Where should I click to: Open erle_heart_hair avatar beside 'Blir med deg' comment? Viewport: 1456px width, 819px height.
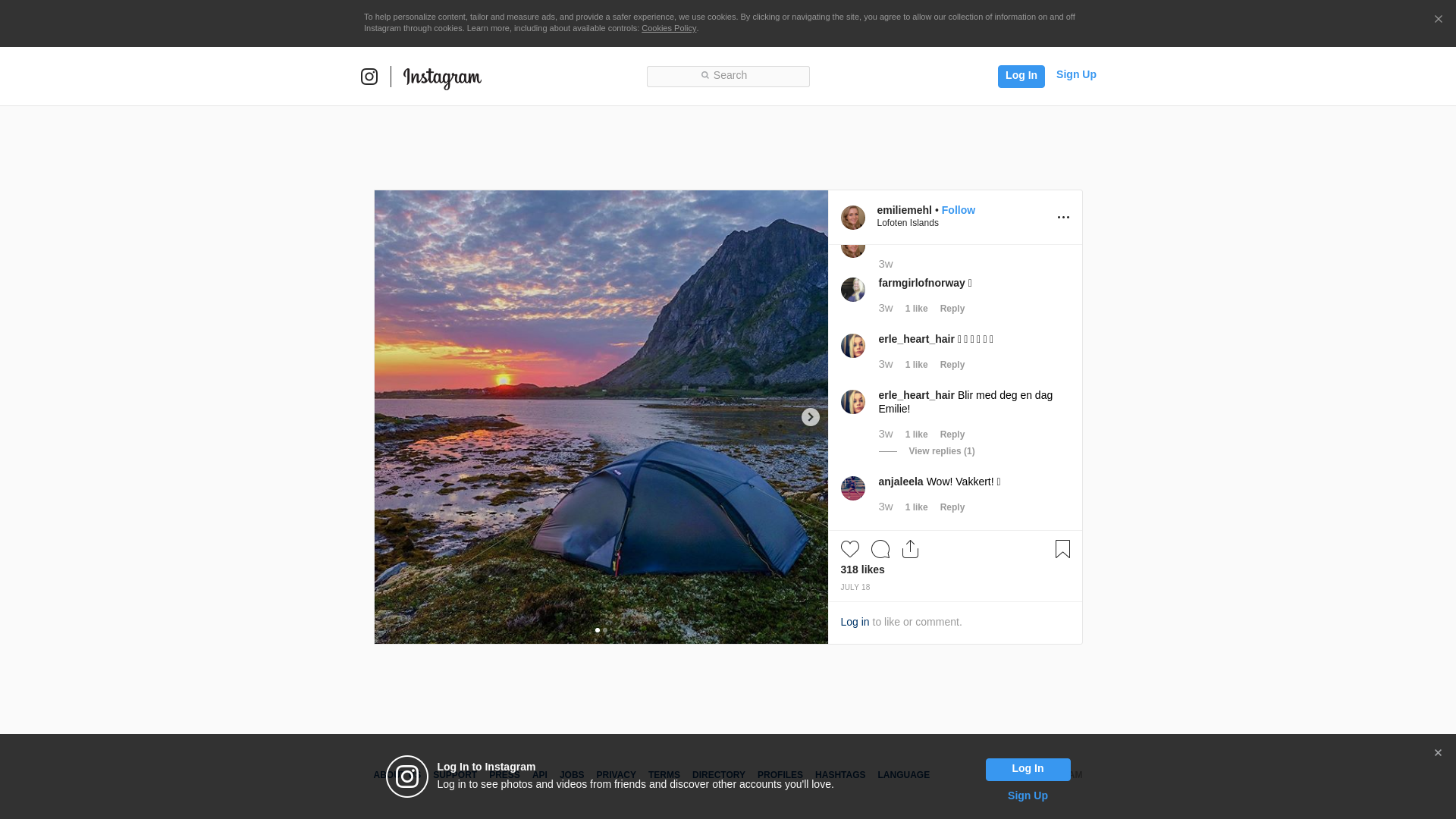pos(853,402)
